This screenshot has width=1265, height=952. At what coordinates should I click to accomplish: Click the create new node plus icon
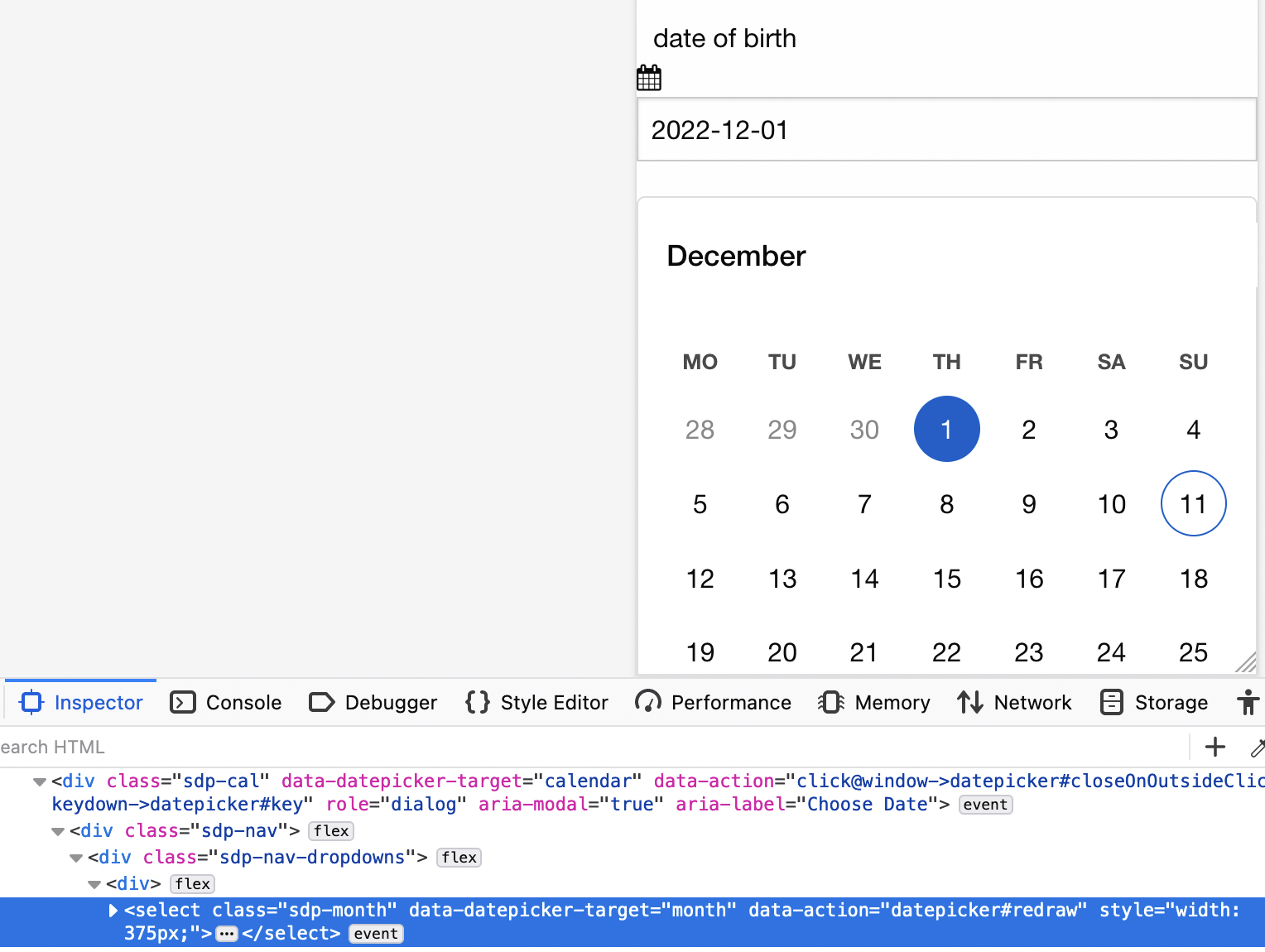[1214, 747]
